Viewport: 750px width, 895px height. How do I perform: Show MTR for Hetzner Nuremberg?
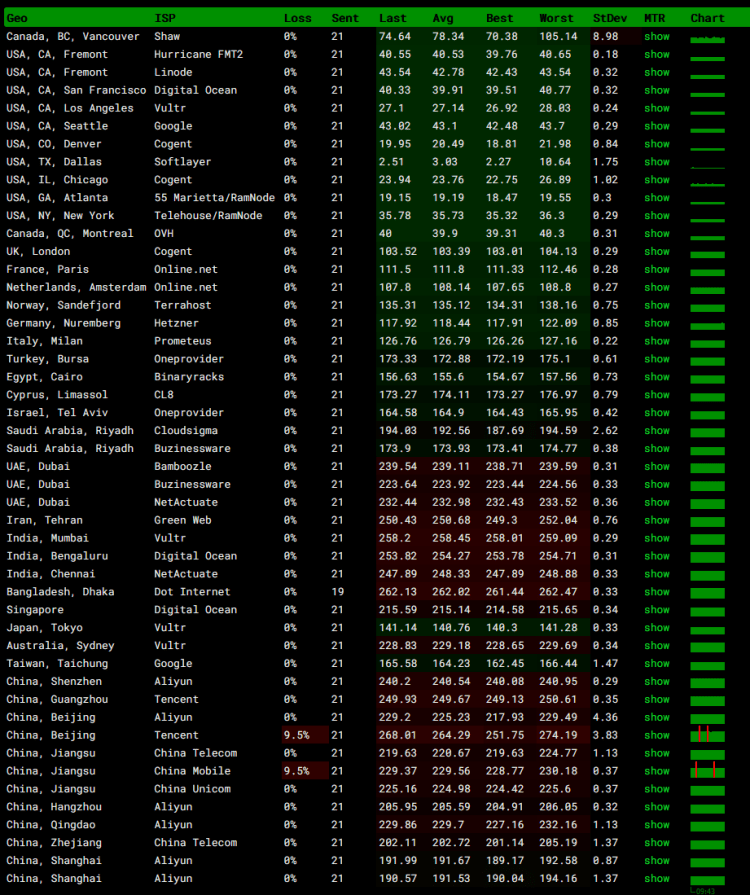(x=656, y=323)
